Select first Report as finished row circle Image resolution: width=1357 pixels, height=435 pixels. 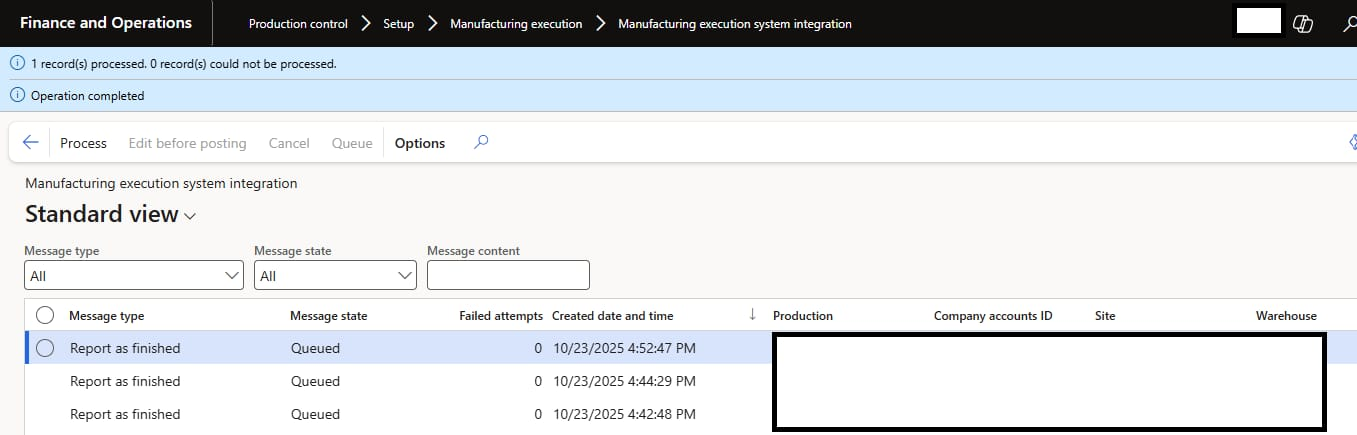point(45,348)
